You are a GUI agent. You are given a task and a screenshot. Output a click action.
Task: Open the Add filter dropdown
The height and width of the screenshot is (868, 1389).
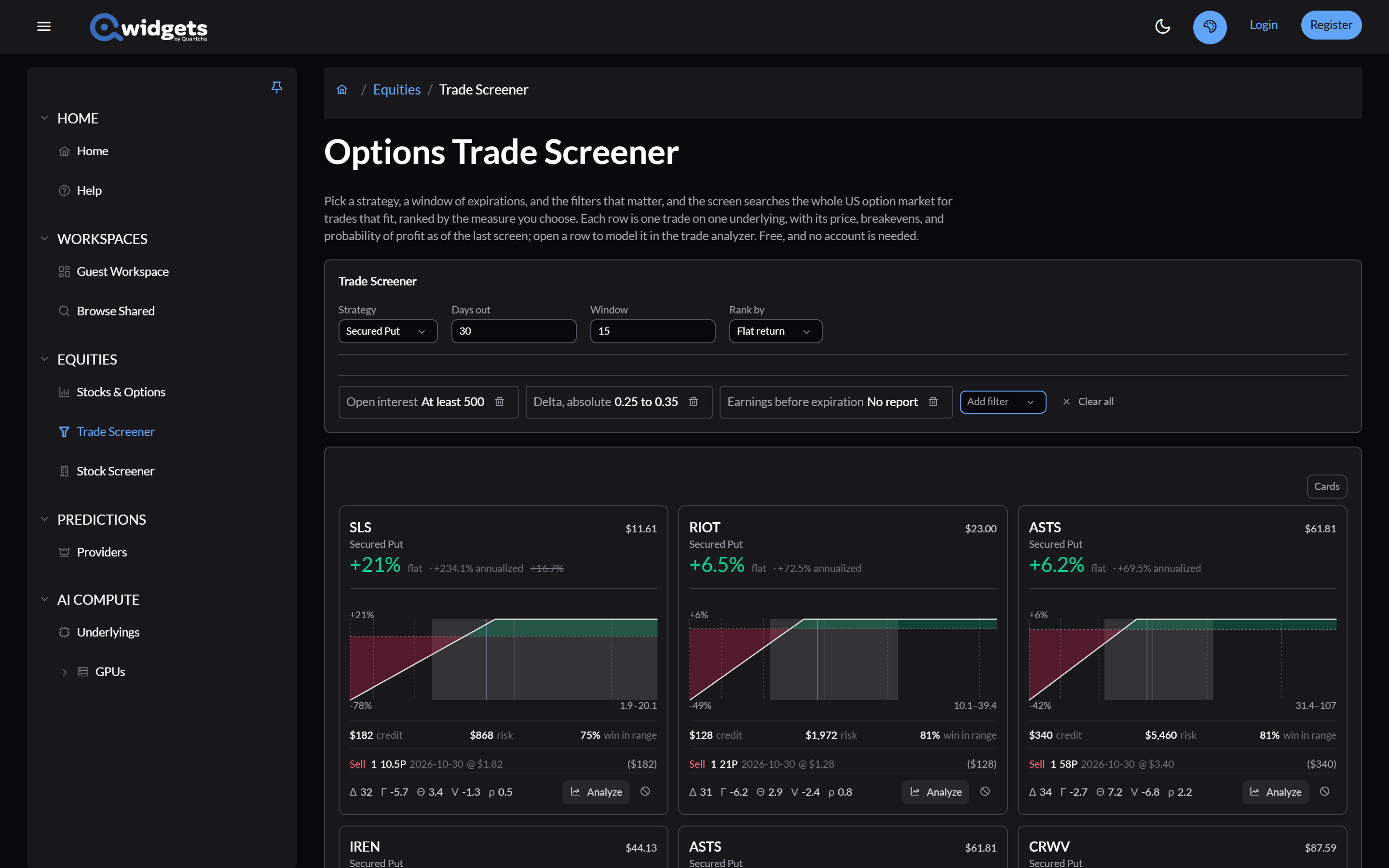(x=1002, y=402)
